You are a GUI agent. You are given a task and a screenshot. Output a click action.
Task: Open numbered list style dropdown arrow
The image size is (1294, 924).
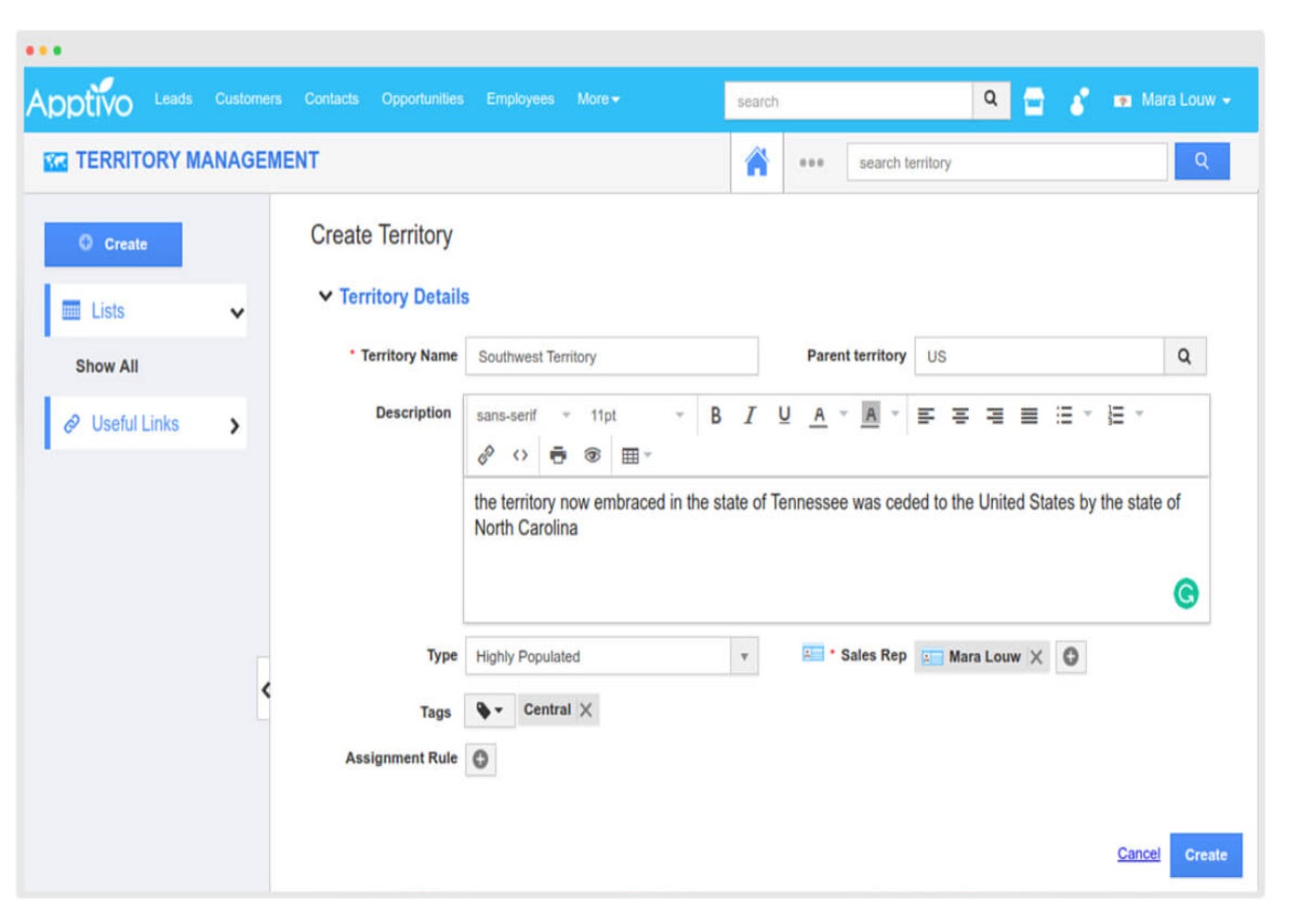click(1140, 414)
